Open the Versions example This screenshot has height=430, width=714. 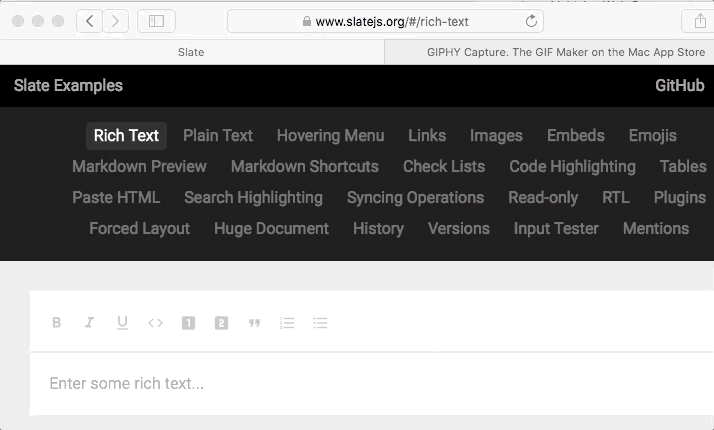[459, 228]
